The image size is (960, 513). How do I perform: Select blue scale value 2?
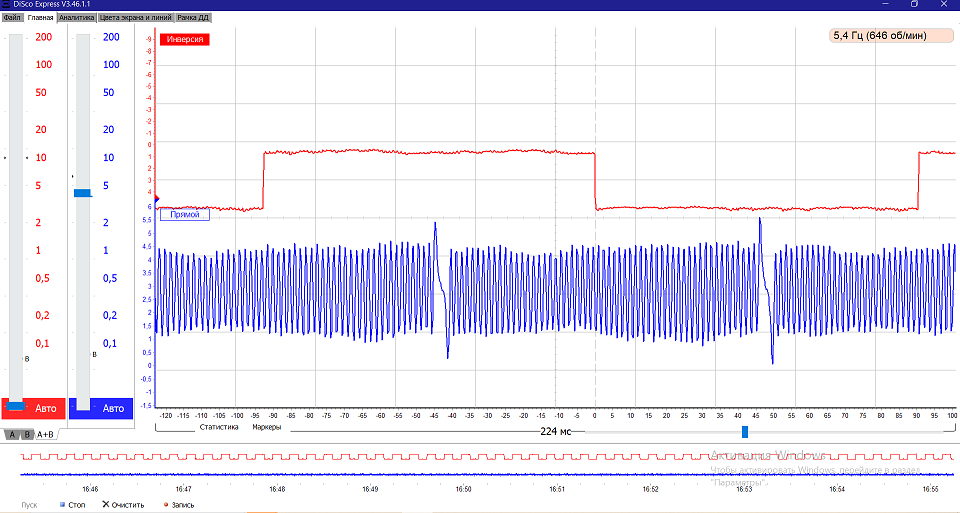click(x=105, y=223)
